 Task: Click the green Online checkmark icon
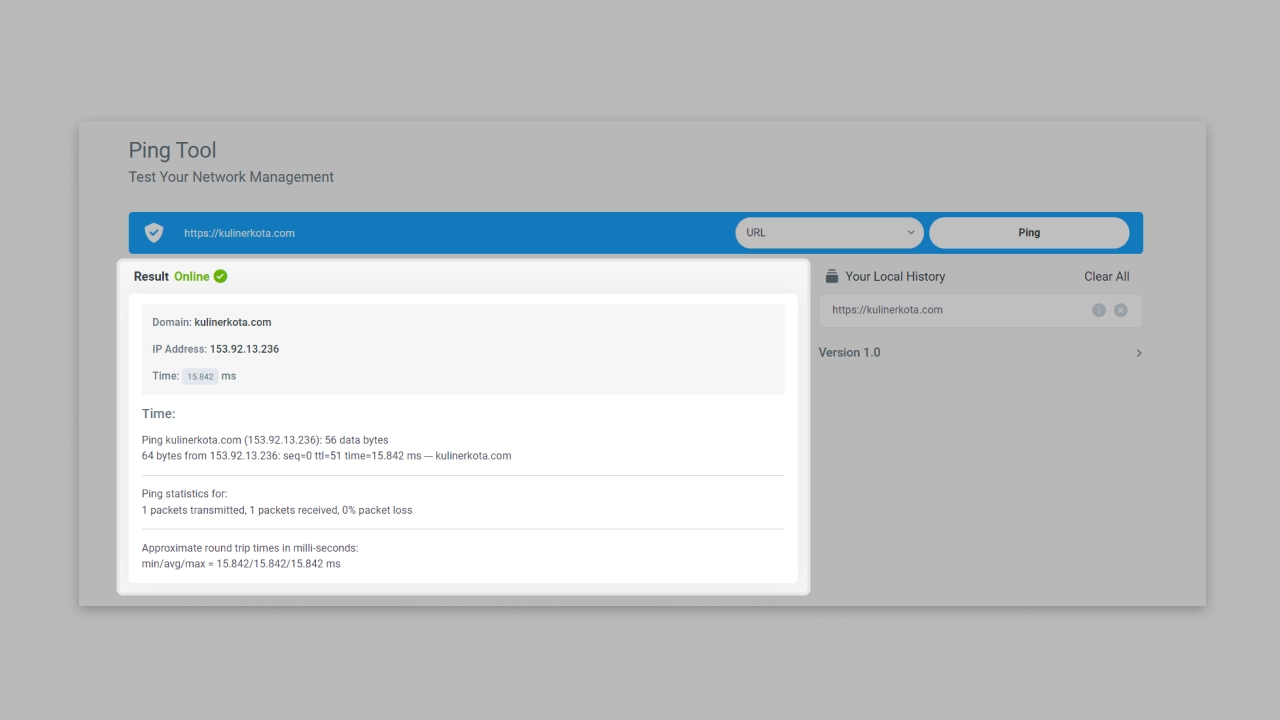point(220,276)
